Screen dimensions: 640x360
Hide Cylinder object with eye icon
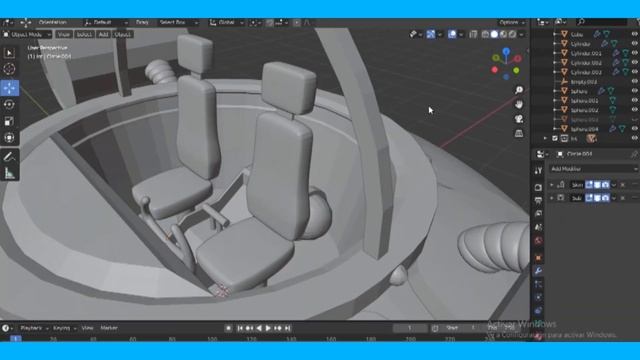pos(634,44)
